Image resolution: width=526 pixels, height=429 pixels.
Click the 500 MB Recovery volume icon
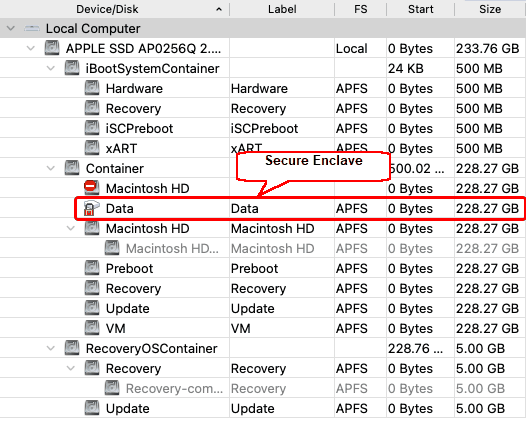[92, 108]
